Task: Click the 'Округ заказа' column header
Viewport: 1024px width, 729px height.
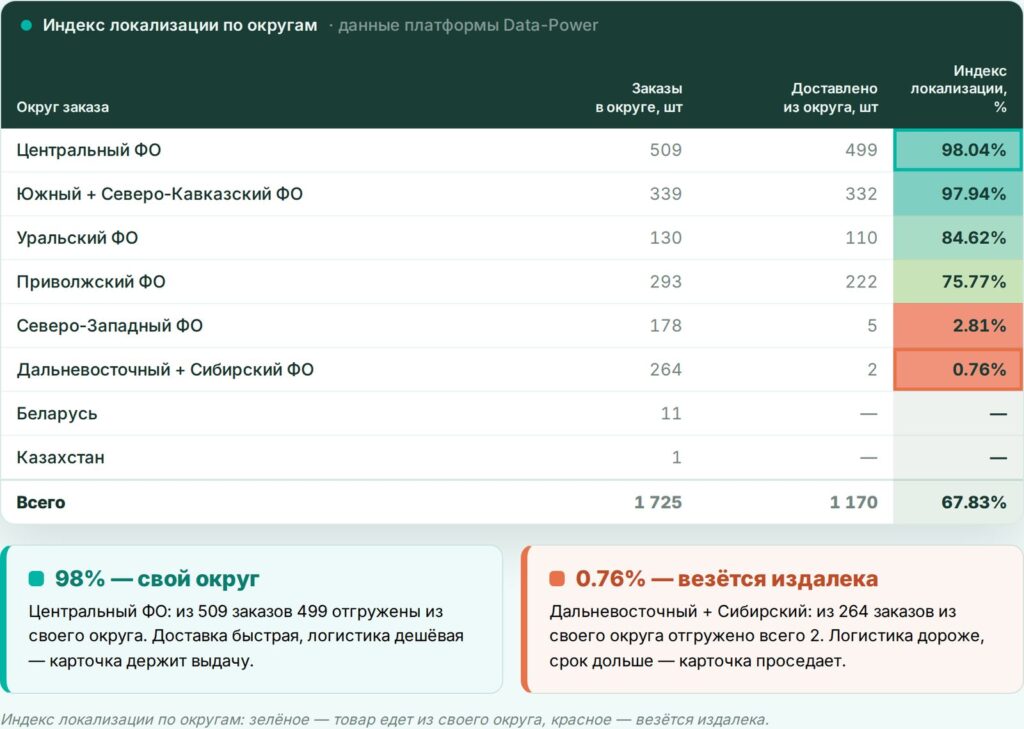Action: 63,107
